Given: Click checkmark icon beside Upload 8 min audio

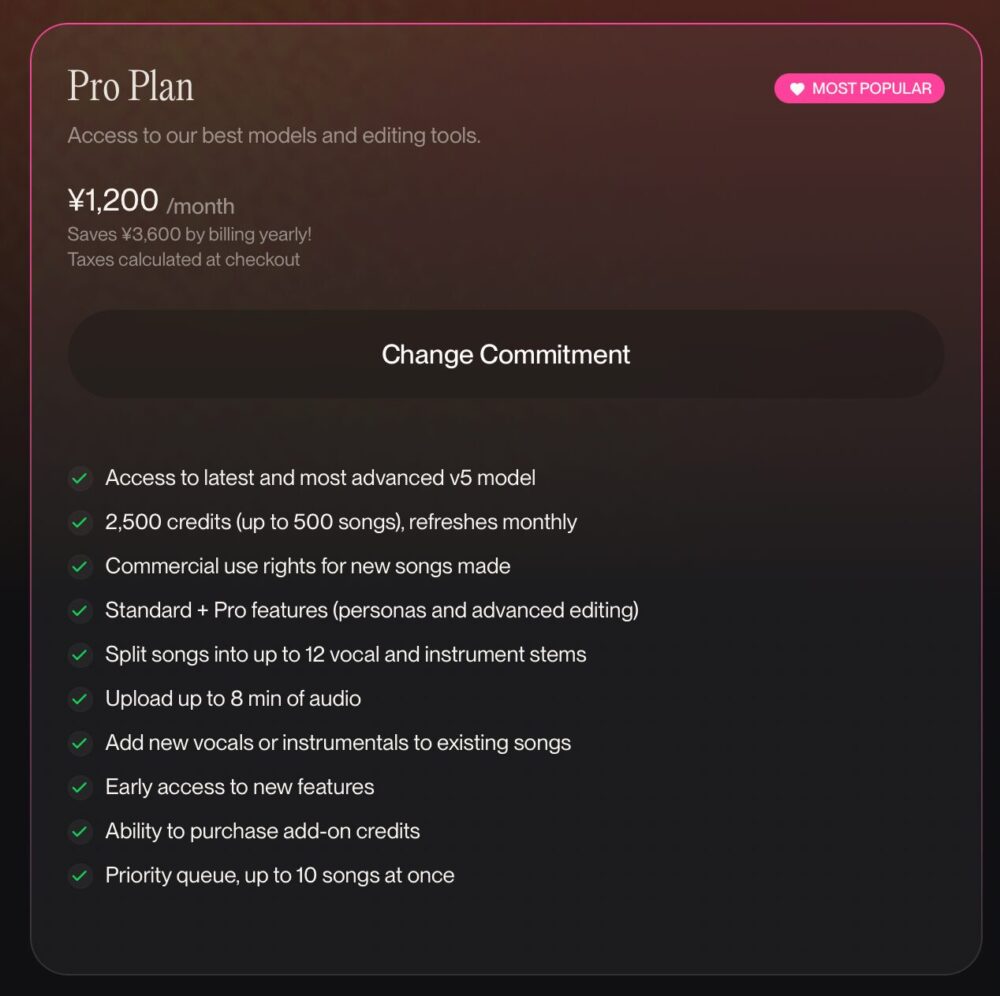Looking at the screenshot, I should click(80, 699).
